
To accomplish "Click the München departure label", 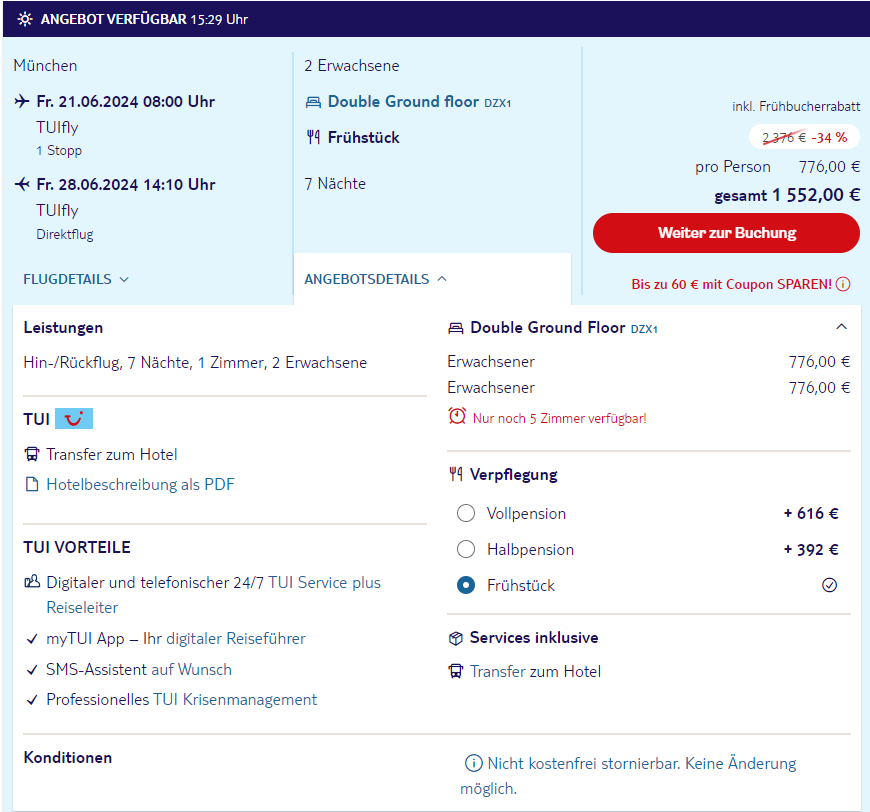I will (45, 65).
